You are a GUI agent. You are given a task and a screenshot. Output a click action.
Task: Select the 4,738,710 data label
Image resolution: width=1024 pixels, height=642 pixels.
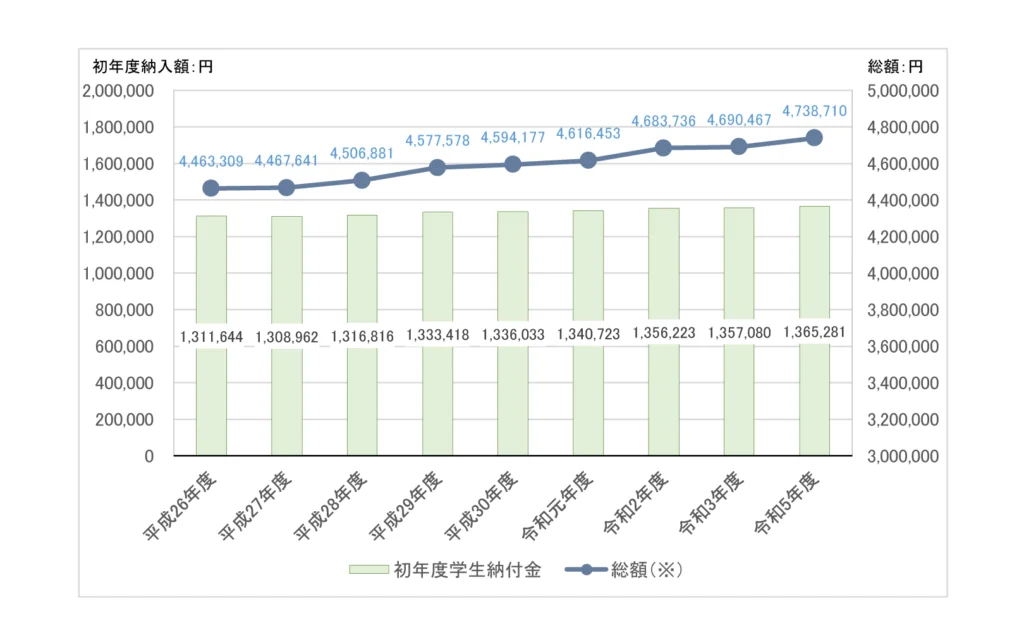[814, 111]
